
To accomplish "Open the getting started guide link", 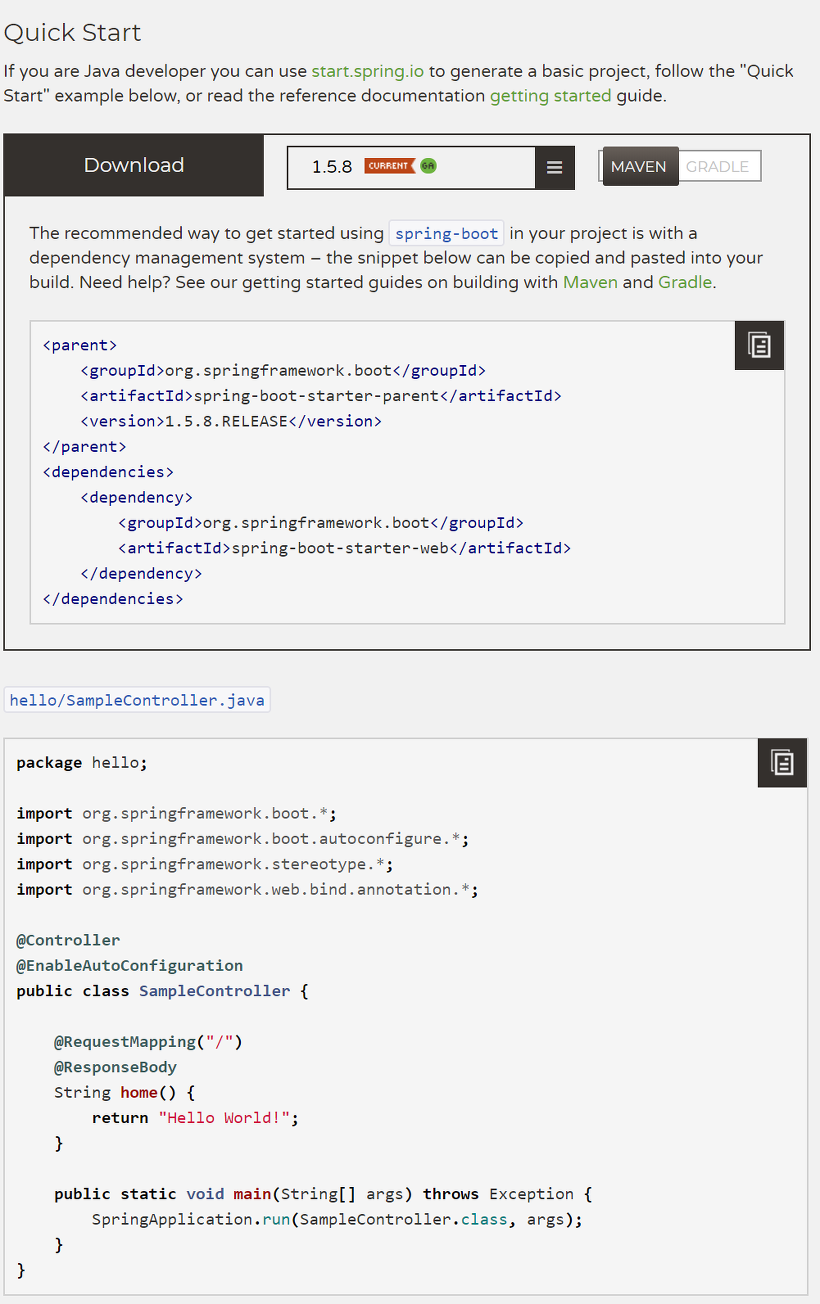I will coord(550,96).
